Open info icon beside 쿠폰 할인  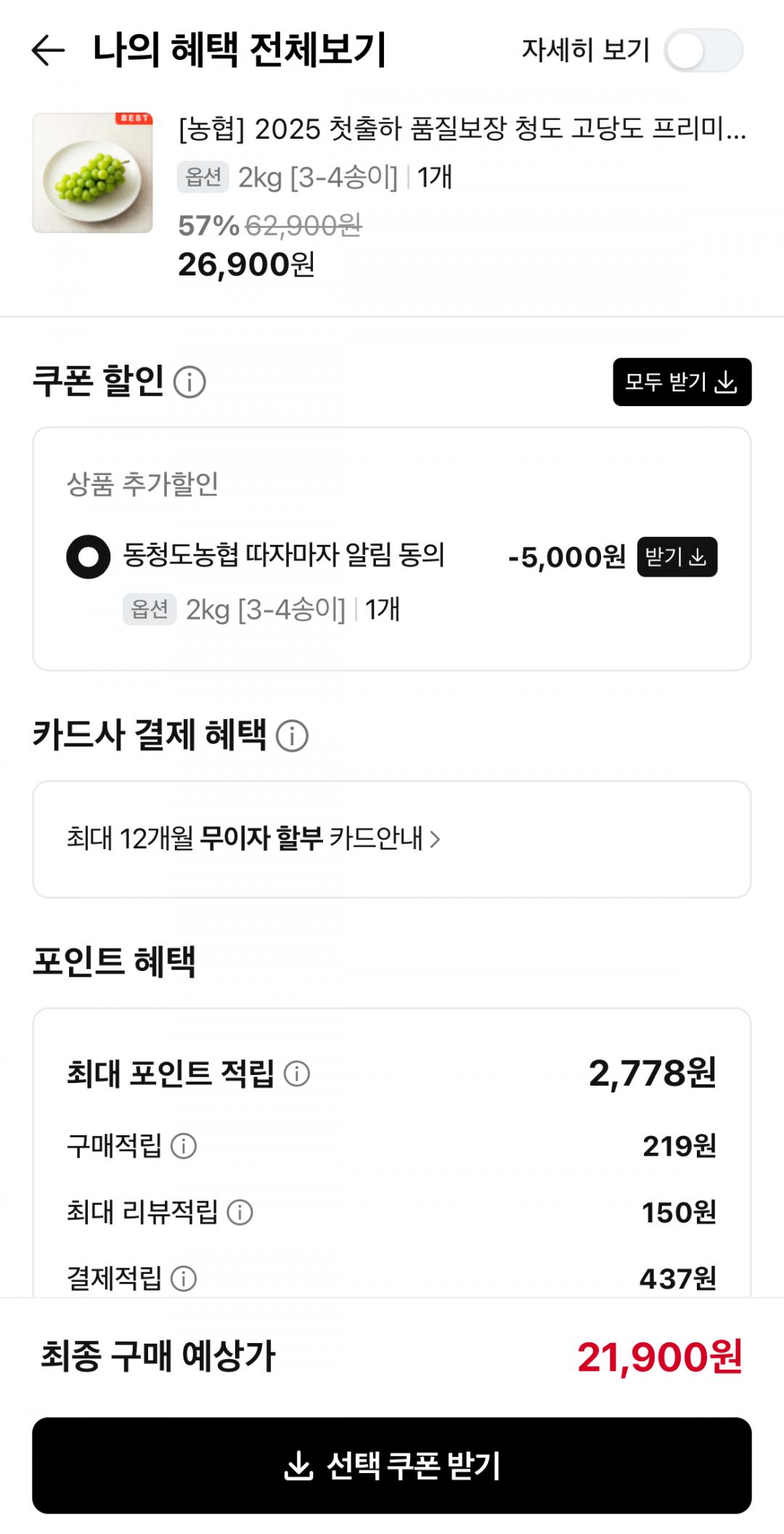[189, 382]
